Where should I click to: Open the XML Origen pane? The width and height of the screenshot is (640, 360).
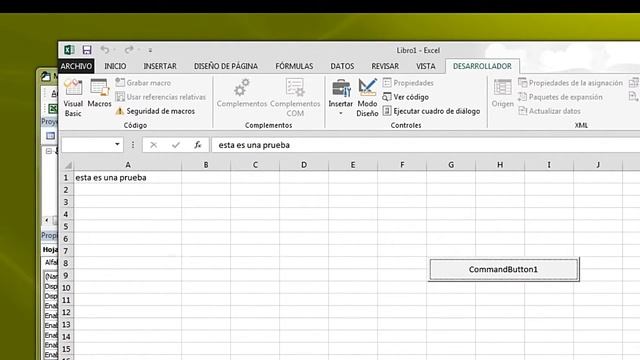point(502,94)
